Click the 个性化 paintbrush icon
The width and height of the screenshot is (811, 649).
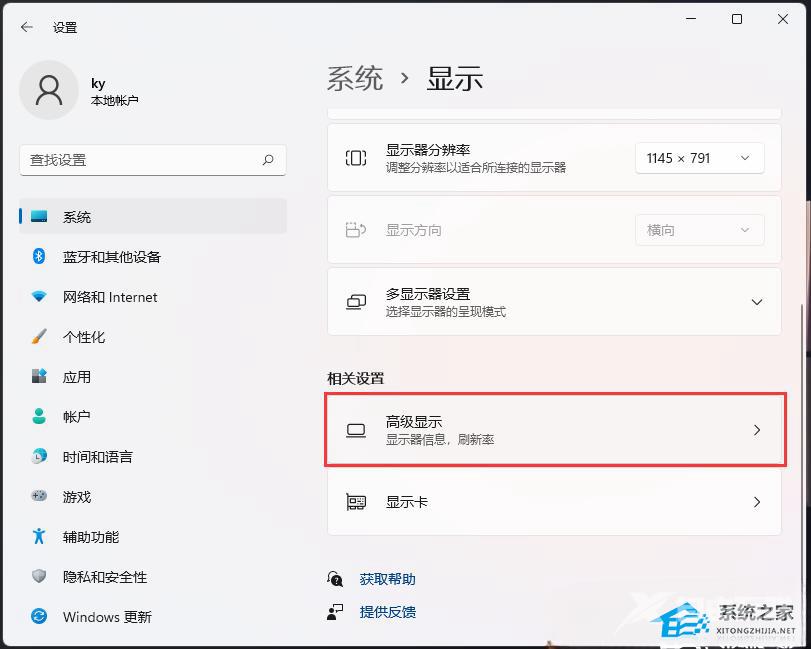coord(39,336)
